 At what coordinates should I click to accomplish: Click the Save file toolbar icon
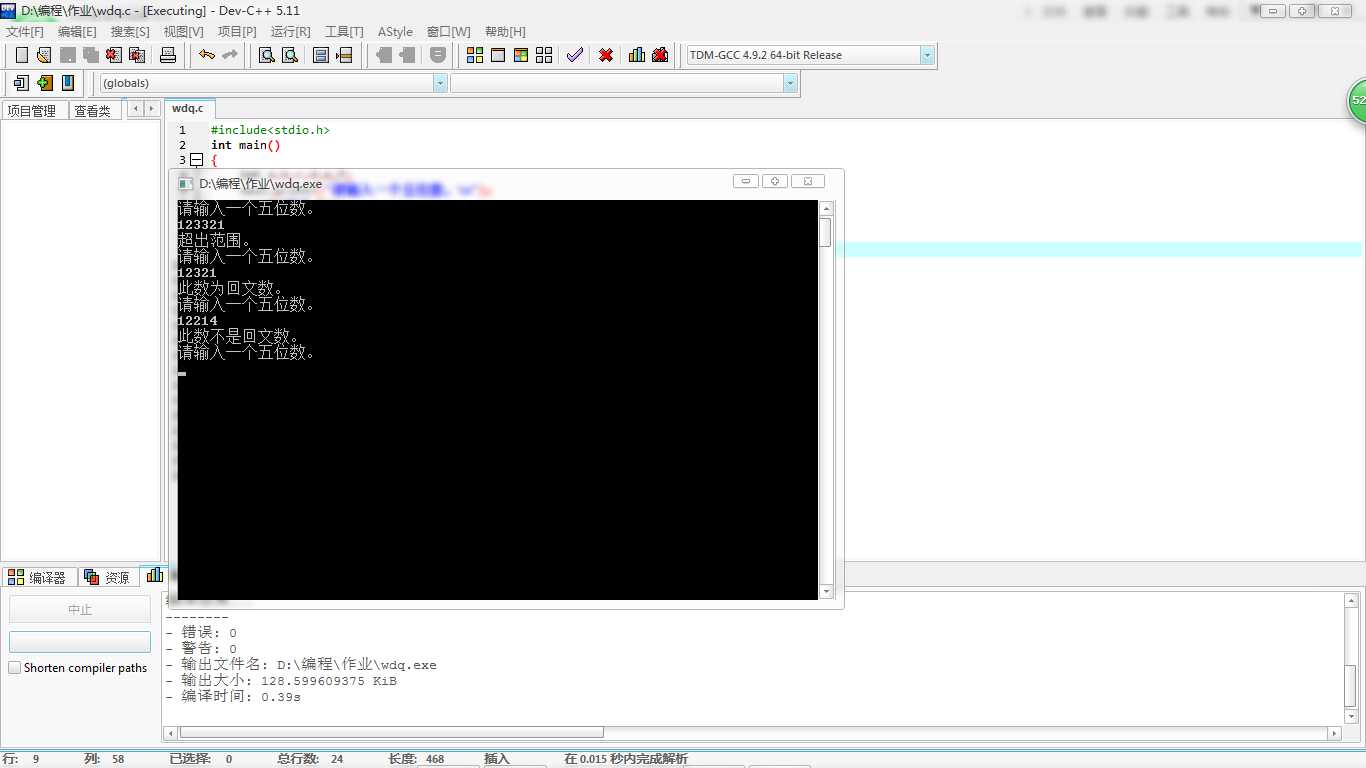pyautogui.click(x=67, y=55)
